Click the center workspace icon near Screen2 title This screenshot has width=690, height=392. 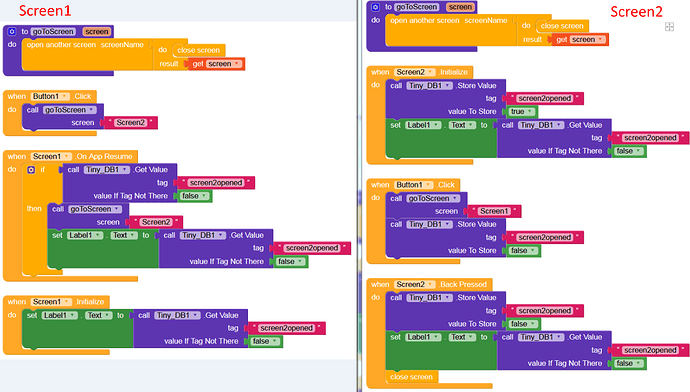point(669,27)
